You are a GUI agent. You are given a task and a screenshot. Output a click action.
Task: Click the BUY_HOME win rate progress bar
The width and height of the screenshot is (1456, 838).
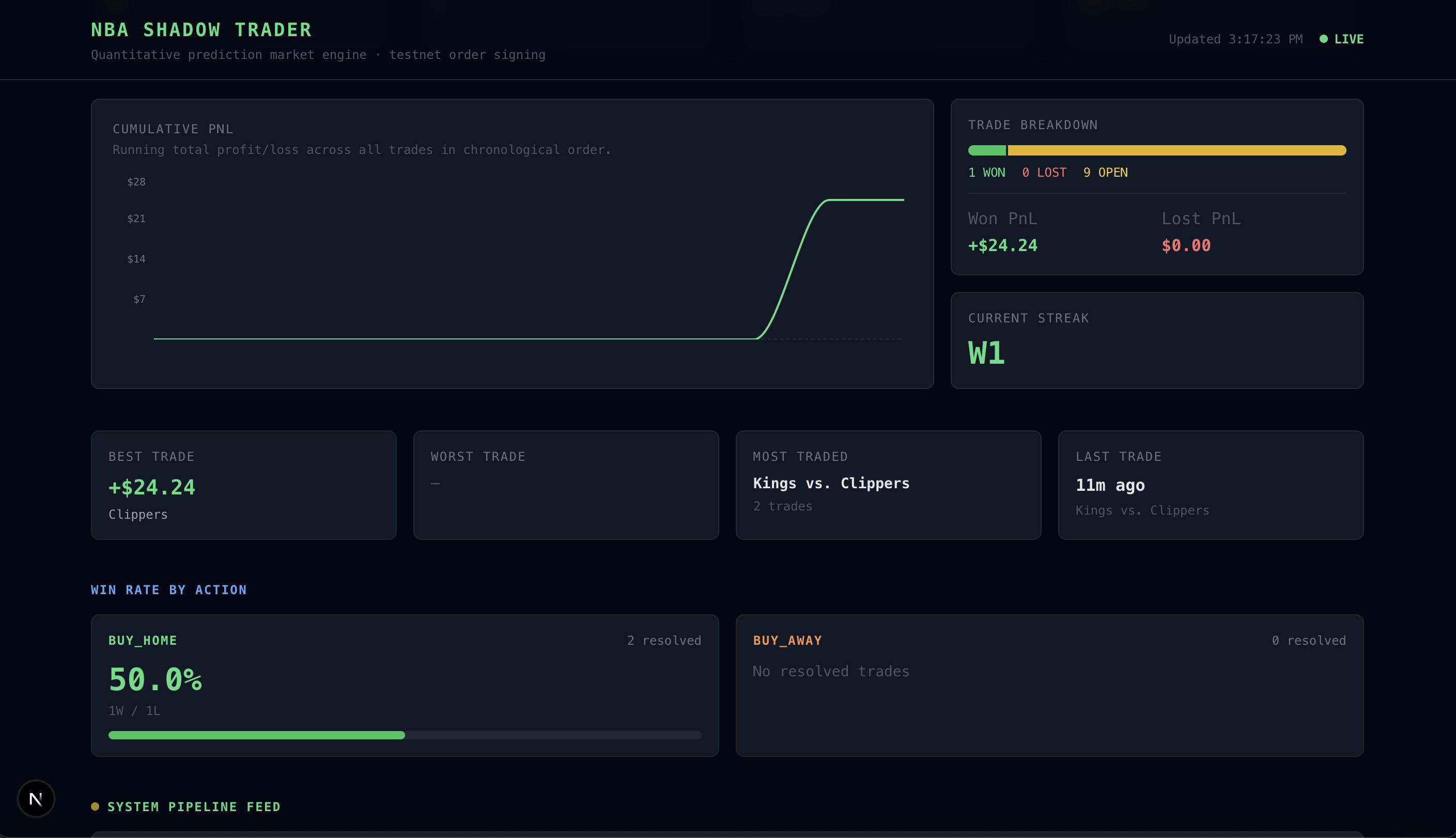click(x=404, y=735)
